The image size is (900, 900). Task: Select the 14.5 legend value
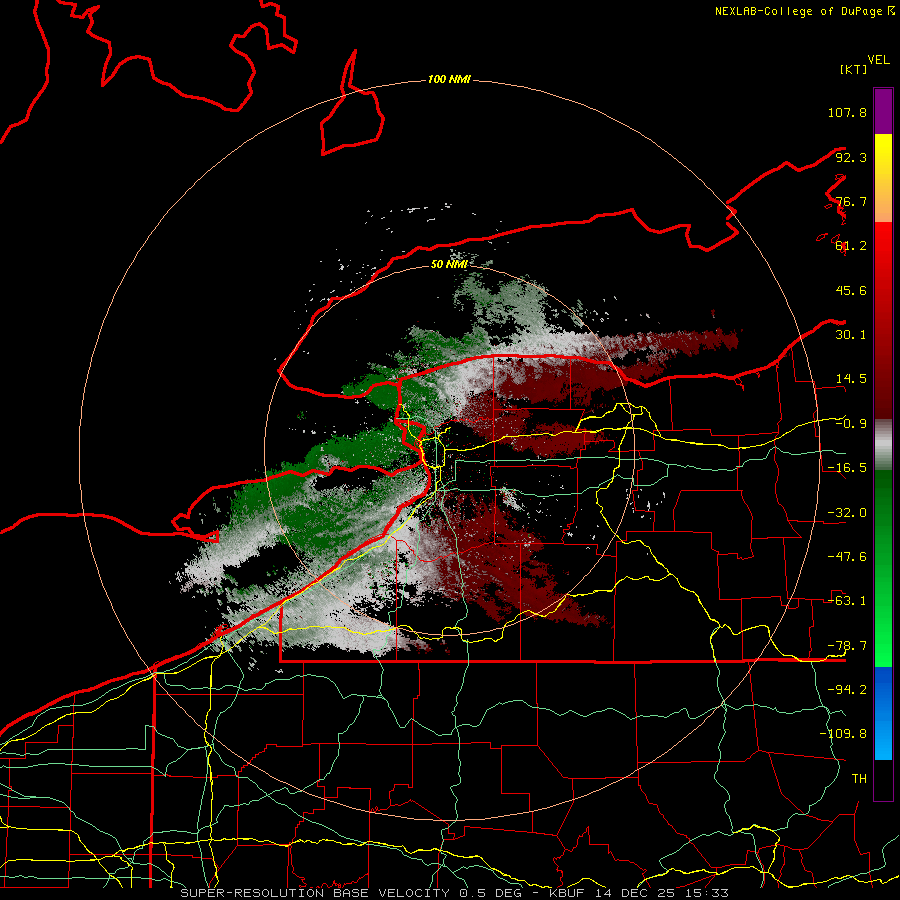[x=851, y=379]
